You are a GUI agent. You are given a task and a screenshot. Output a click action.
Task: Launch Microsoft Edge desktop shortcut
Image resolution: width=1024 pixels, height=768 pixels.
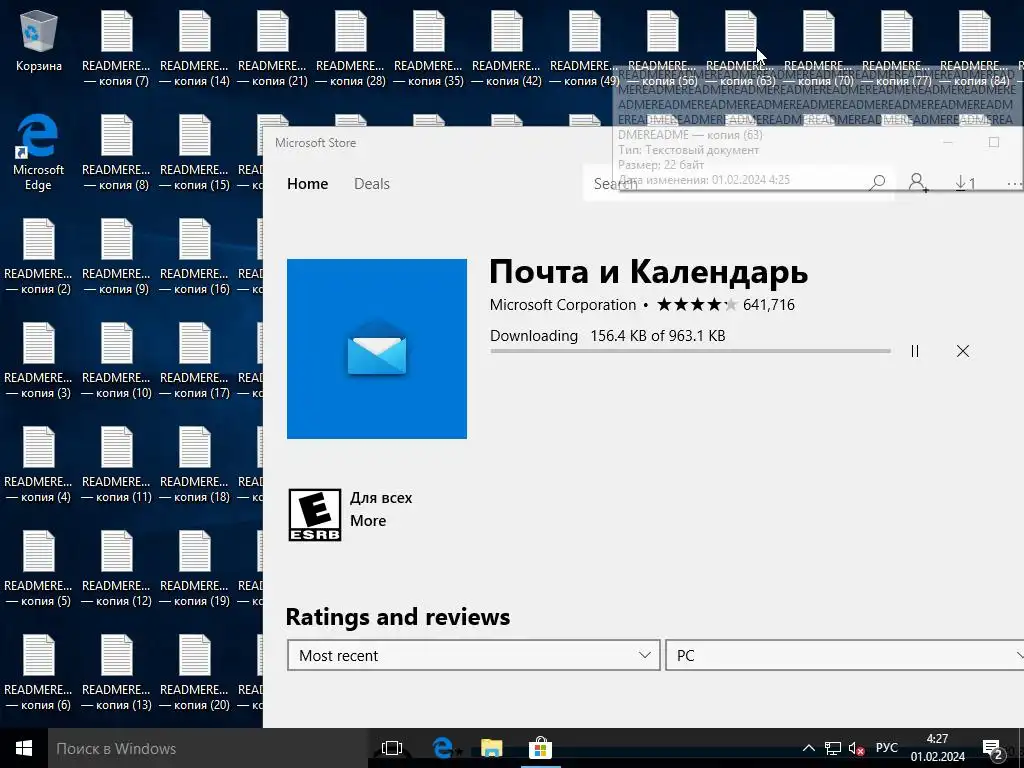38,152
